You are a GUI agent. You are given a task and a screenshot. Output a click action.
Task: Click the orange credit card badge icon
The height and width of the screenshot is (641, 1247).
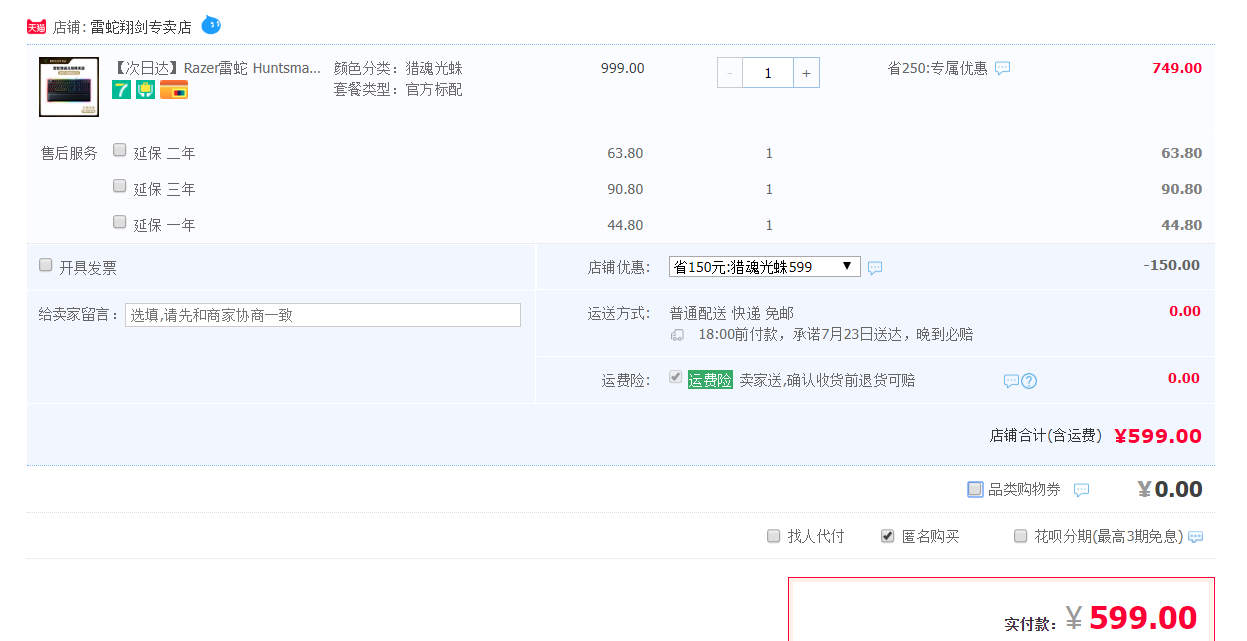[x=174, y=90]
